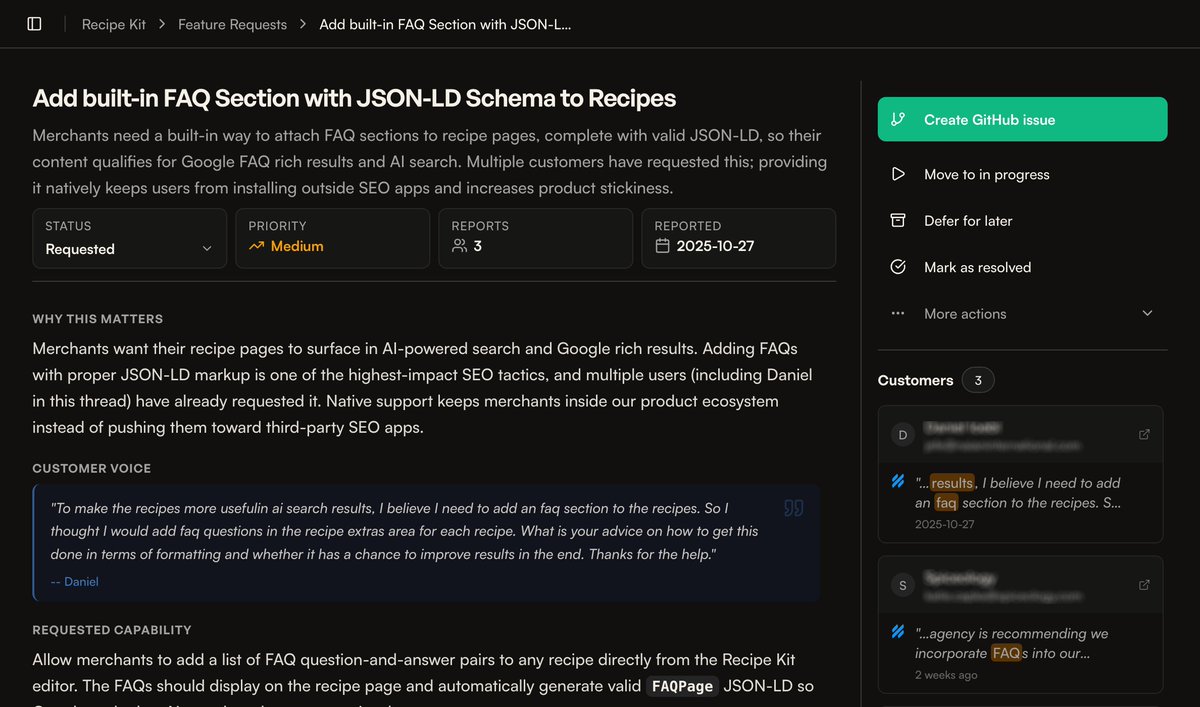Viewport: 1200px width, 707px height.
Task: Toggle the sidebar panel icon
Action: pos(35,24)
